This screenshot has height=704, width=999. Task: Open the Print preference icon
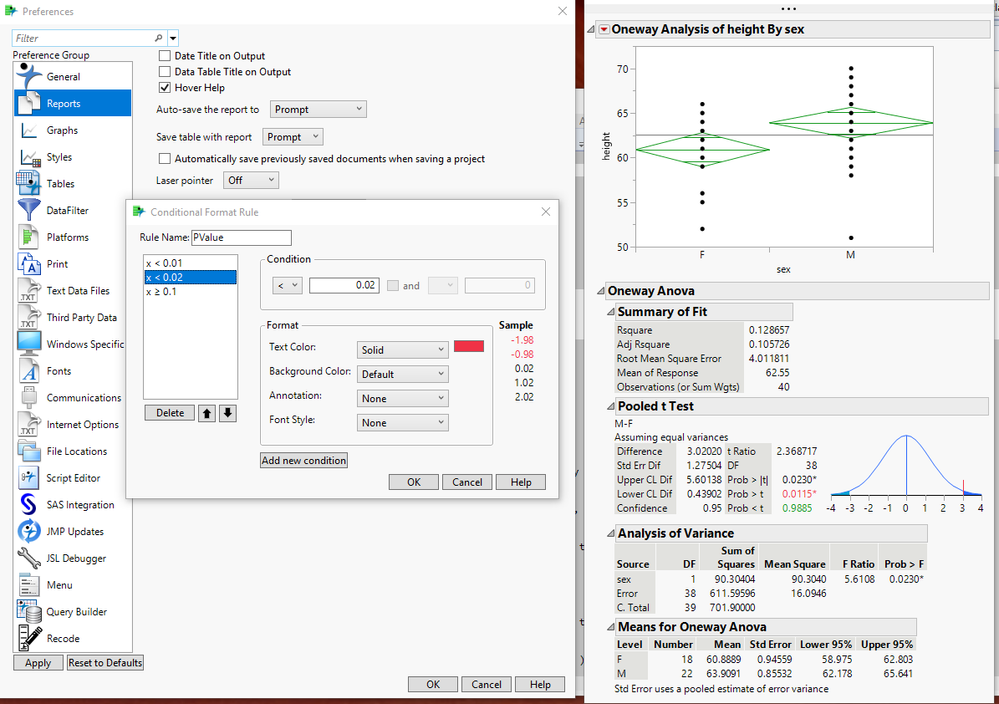pos(29,264)
